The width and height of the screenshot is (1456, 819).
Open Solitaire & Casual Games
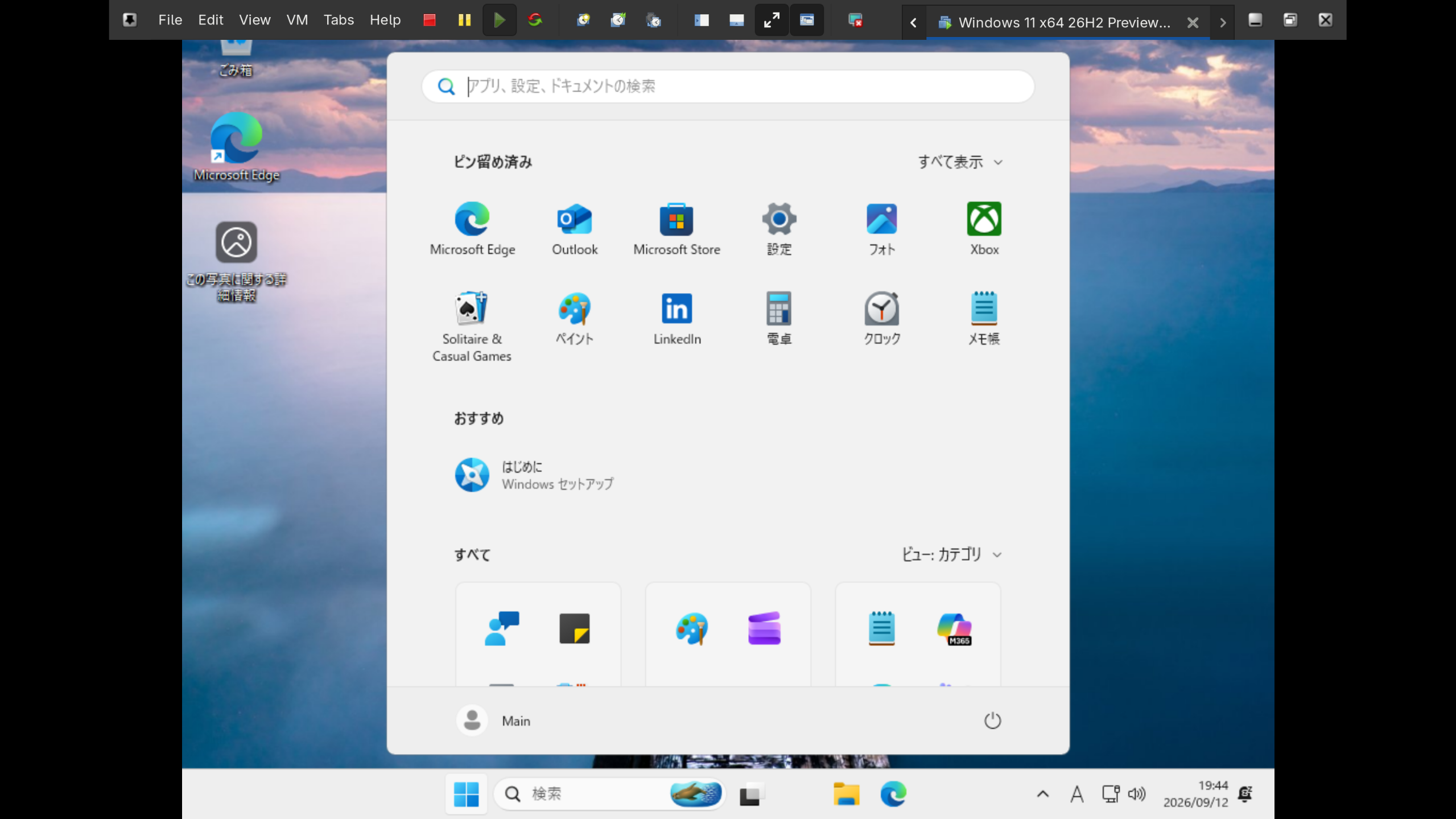pyautogui.click(x=472, y=327)
